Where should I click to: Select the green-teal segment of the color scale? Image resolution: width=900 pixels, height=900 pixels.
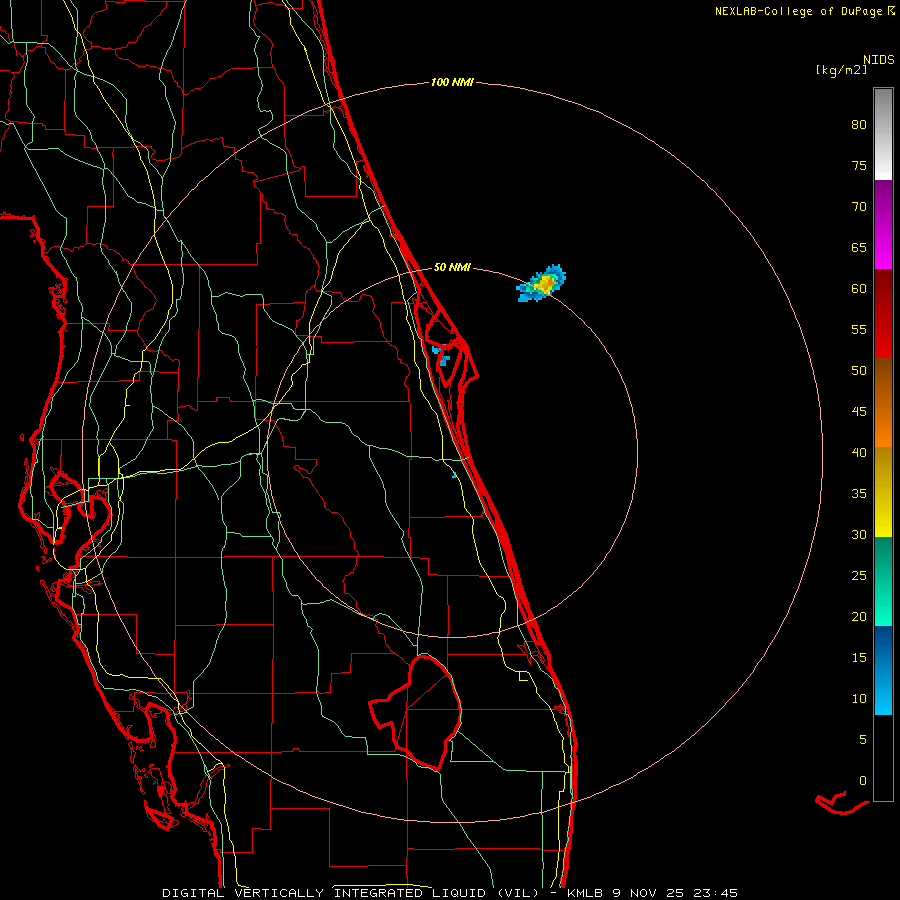click(883, 581)
